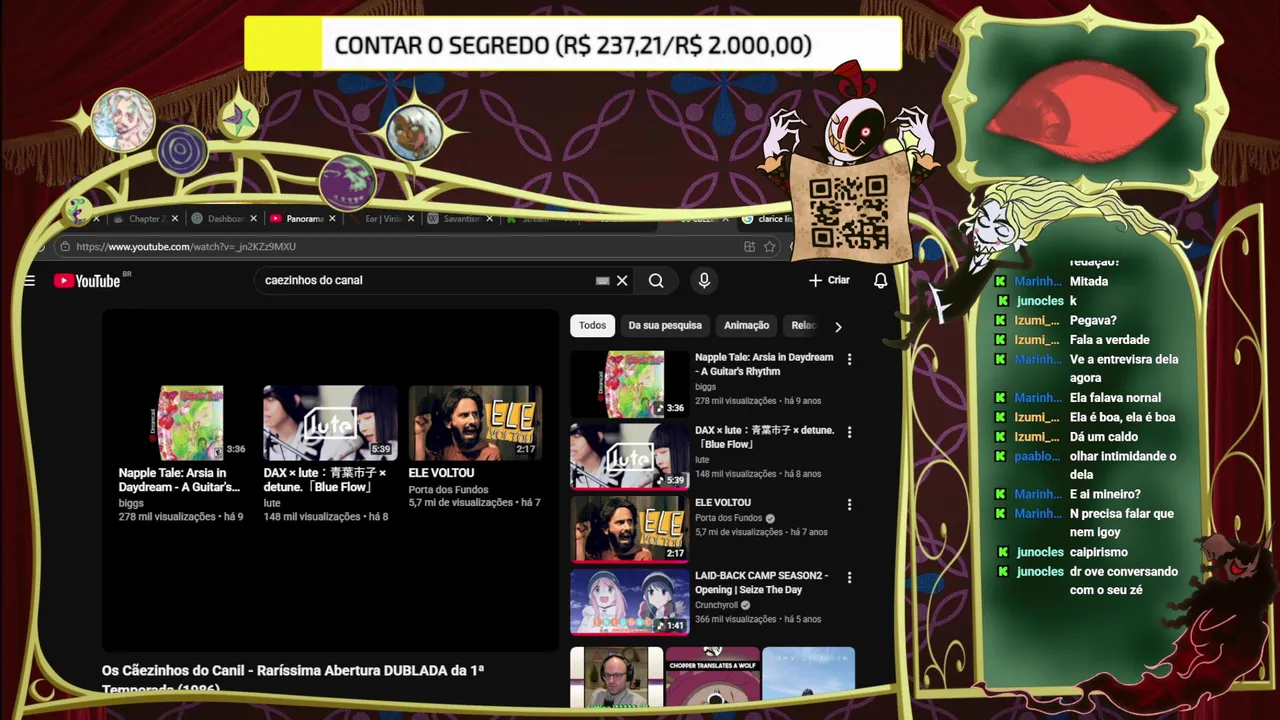
Task: Click the QR code on the overlay
Action: pyautogui.click(x=848, y=212)
